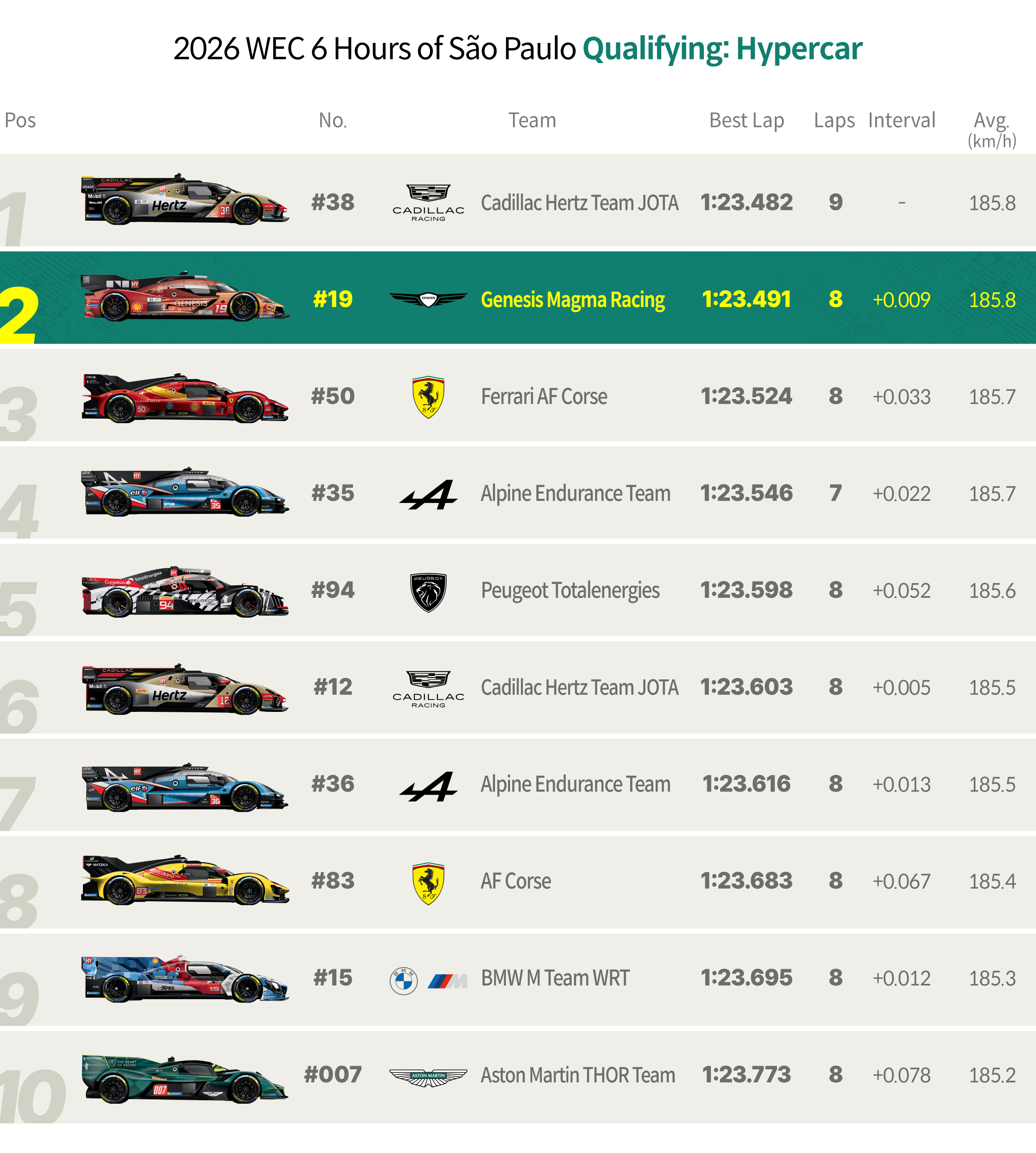Click the Best Lap column header
The image size is (1036, 1153).
[x=746, y=121]
